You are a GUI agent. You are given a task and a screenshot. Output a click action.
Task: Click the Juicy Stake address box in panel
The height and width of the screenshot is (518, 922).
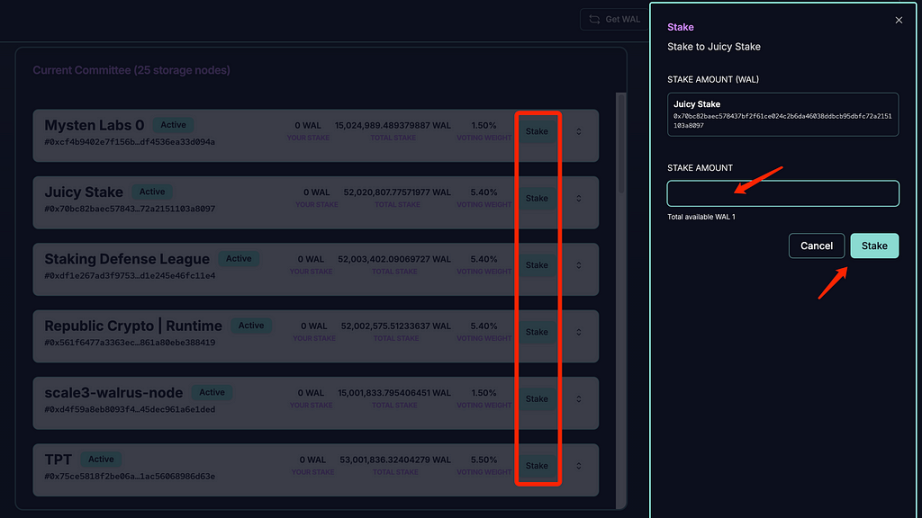pyautogui.click(x=783, y=115)
